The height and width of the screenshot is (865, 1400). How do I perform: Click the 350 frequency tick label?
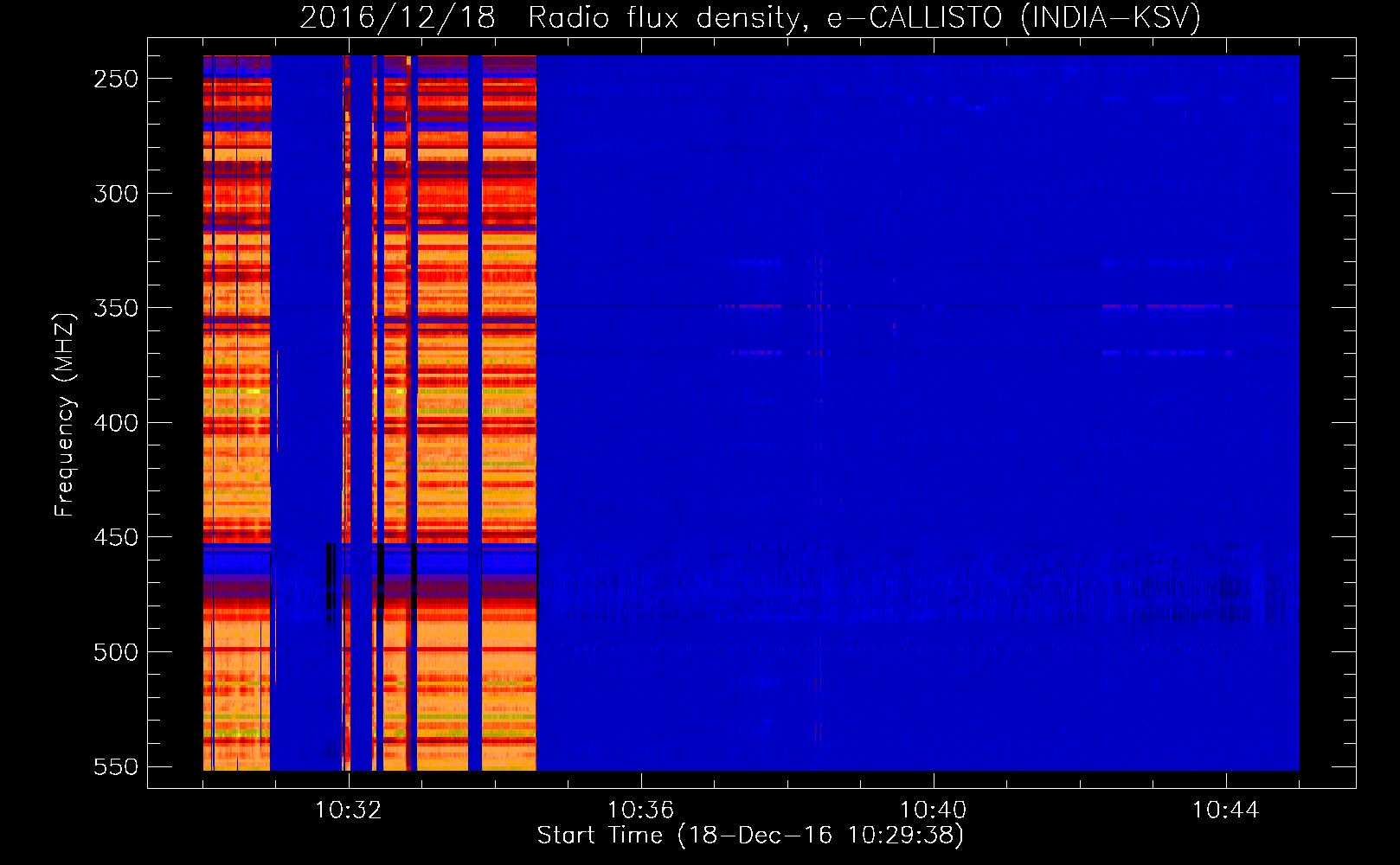pos(116,308)
